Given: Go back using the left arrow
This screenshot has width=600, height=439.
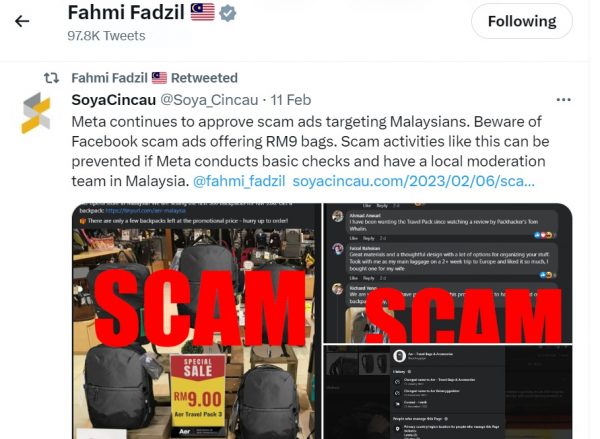Looking at the screenshot, I should [22, 21].
